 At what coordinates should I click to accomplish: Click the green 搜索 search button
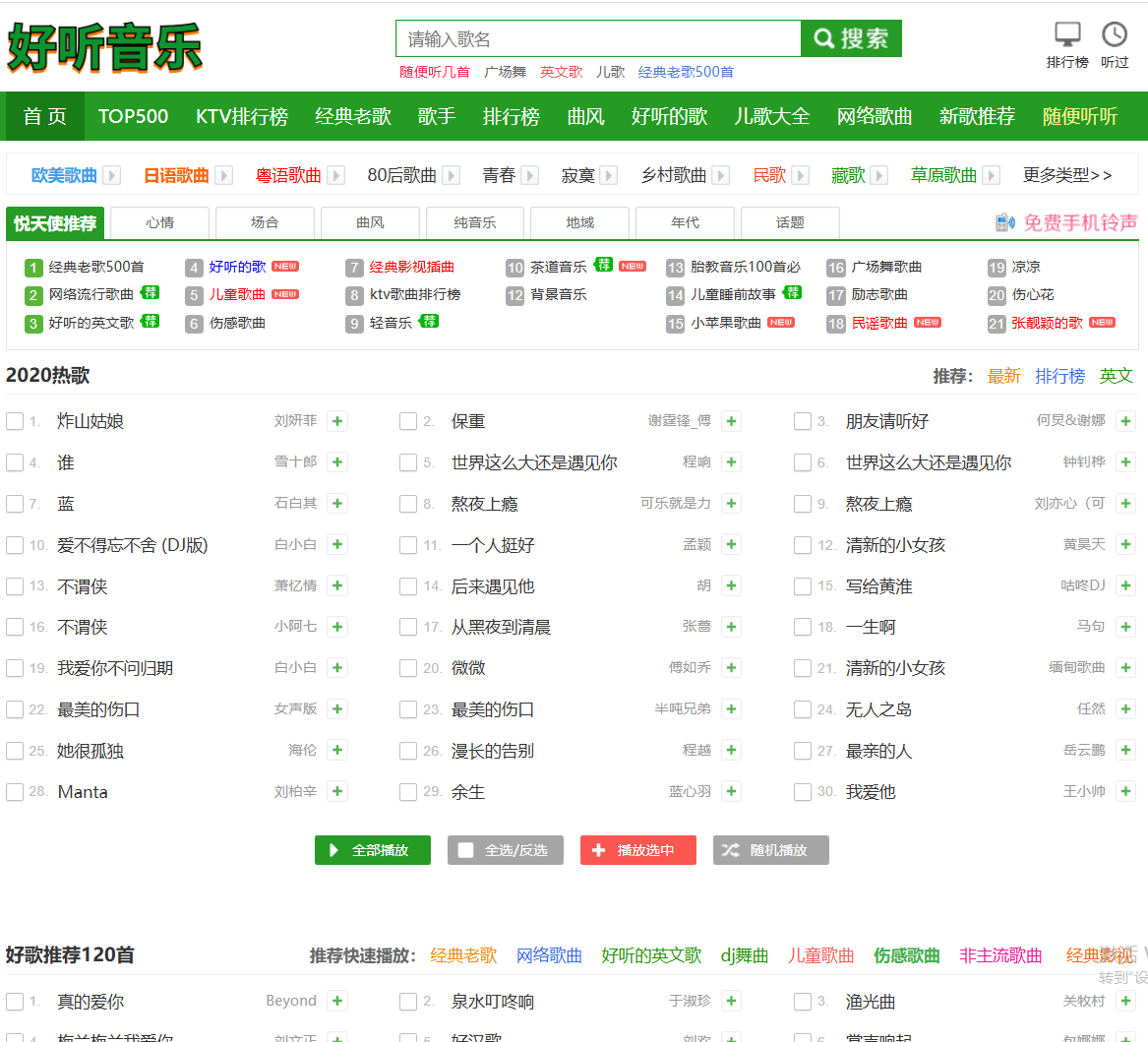(x=851, y=39)
